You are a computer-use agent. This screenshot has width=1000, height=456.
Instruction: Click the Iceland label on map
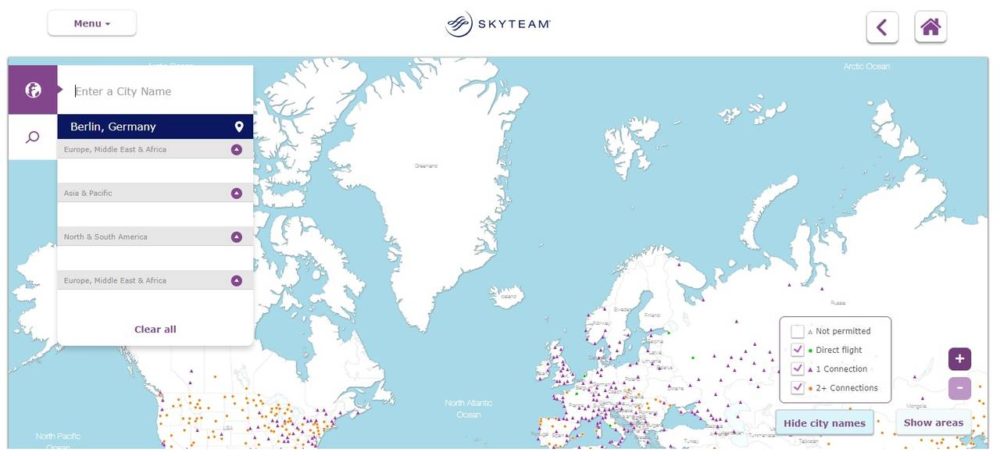pyautogui.click(x=508, y=297)
